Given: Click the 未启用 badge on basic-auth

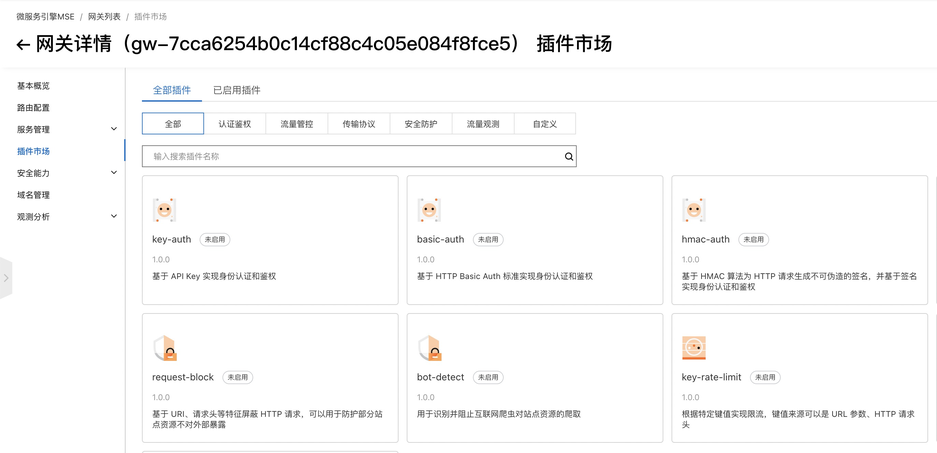Looking at the screenshot, I should (488, 240).
